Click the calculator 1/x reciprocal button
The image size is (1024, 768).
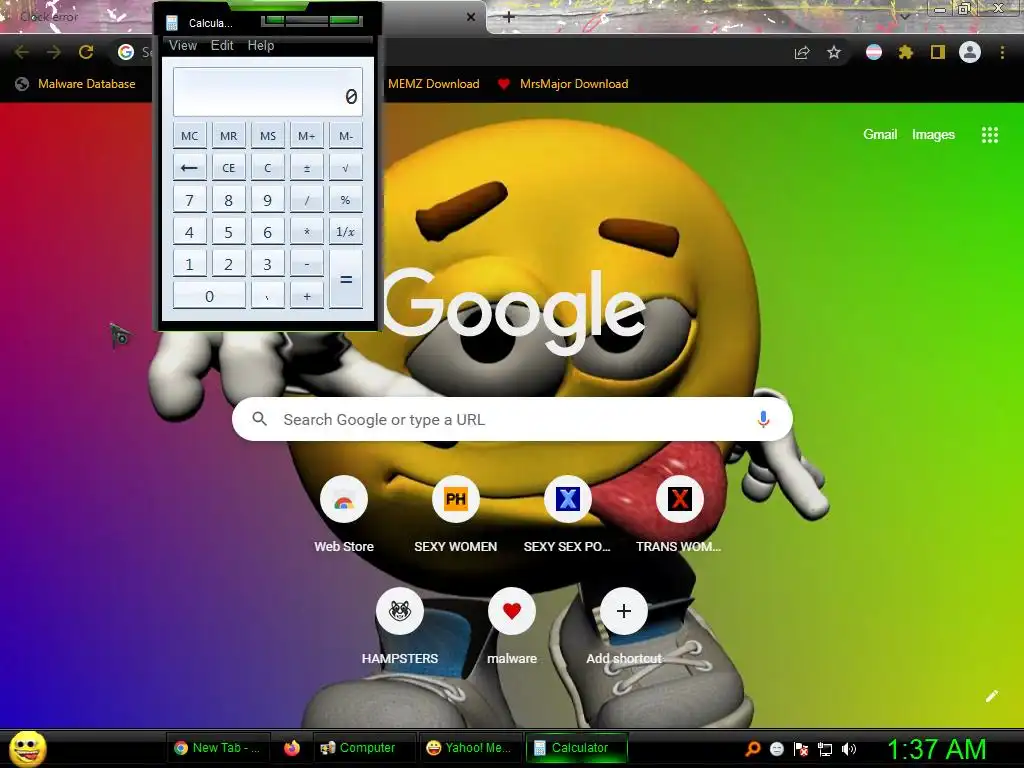(x=345, y=232)
